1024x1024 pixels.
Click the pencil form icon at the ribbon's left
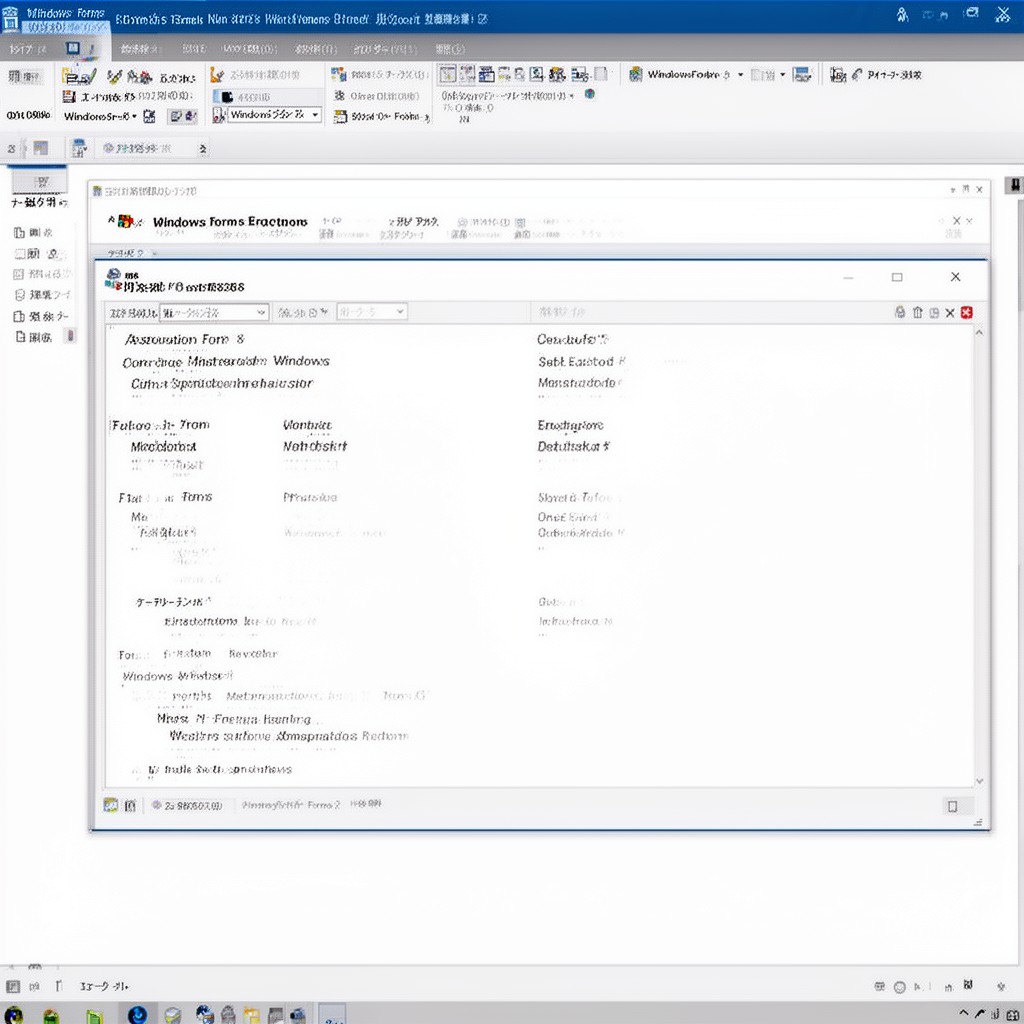pos(79,76)
